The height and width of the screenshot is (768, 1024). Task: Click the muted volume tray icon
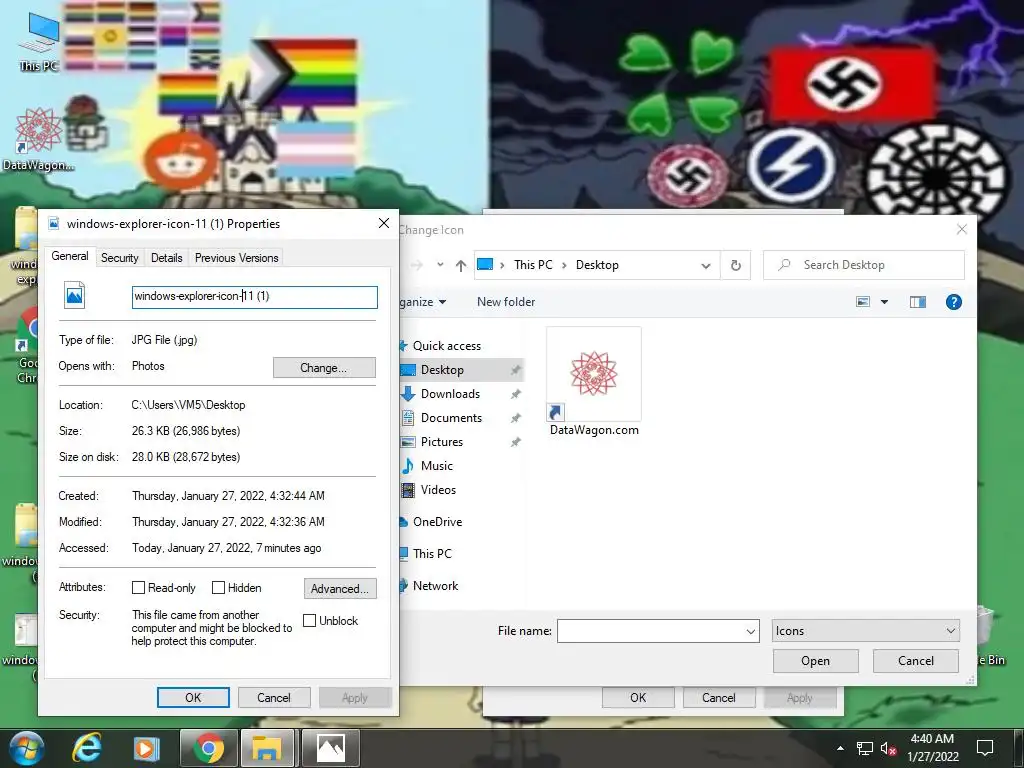point(888,748)
